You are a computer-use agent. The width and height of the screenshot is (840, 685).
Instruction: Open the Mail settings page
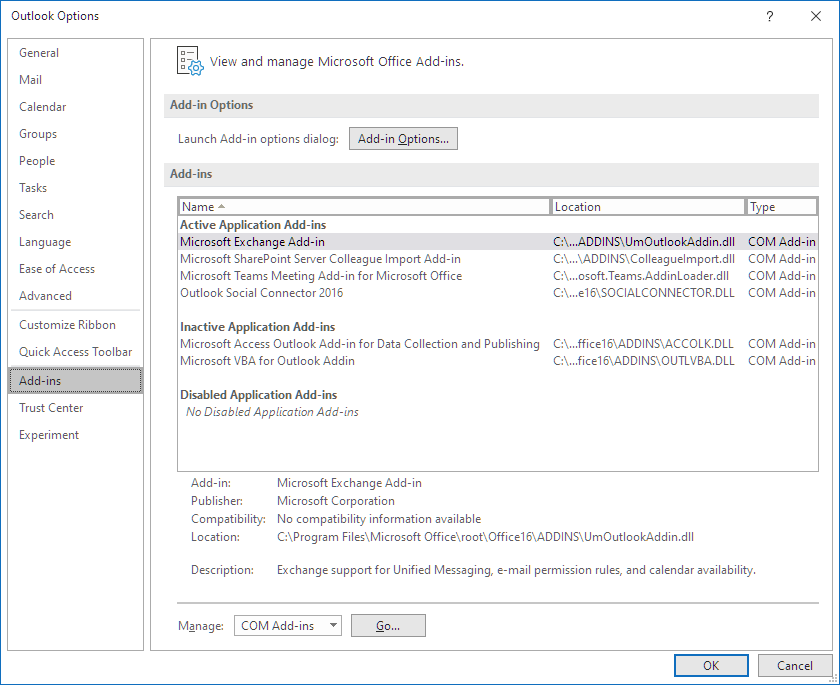pos(30,79)
